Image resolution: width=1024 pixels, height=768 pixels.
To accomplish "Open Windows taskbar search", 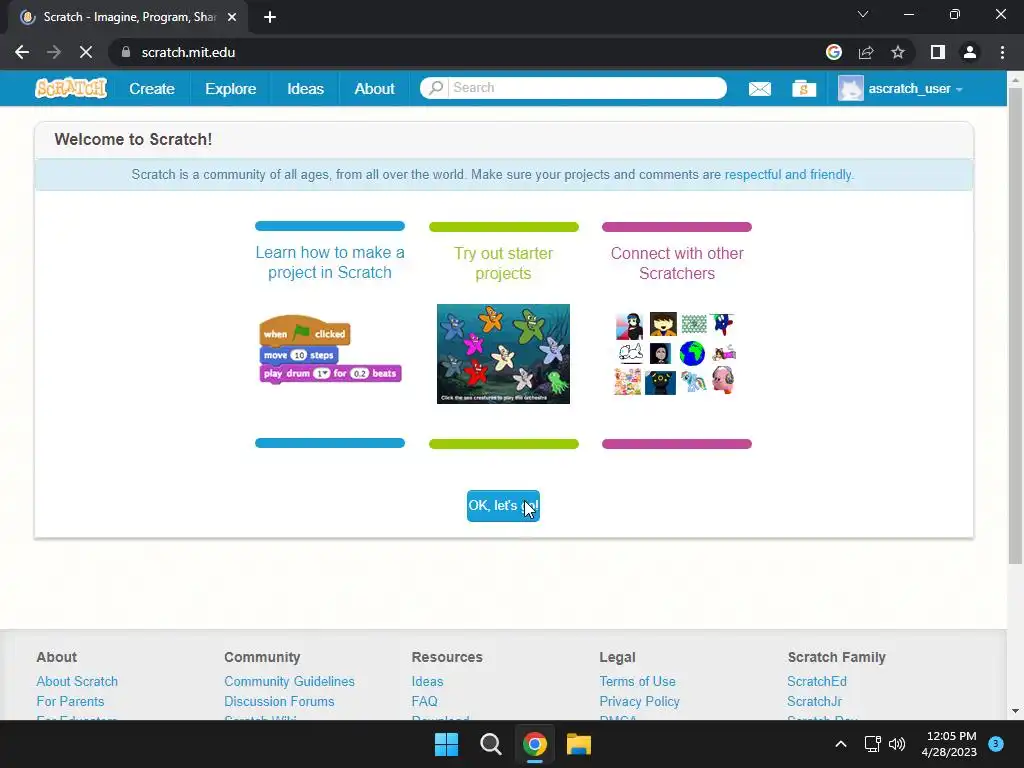I will click(490, 744).
